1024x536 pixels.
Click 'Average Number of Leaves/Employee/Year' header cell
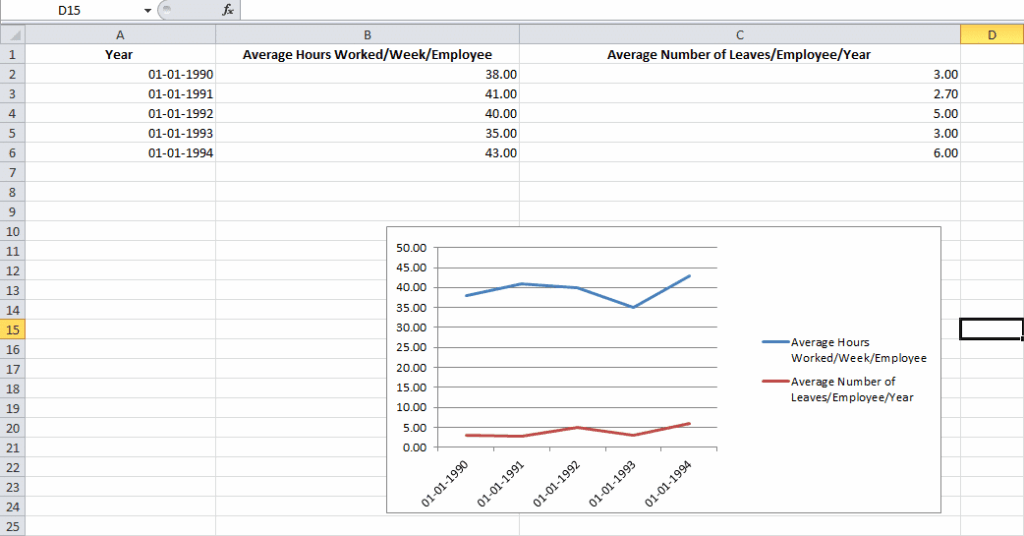[739, 54]
